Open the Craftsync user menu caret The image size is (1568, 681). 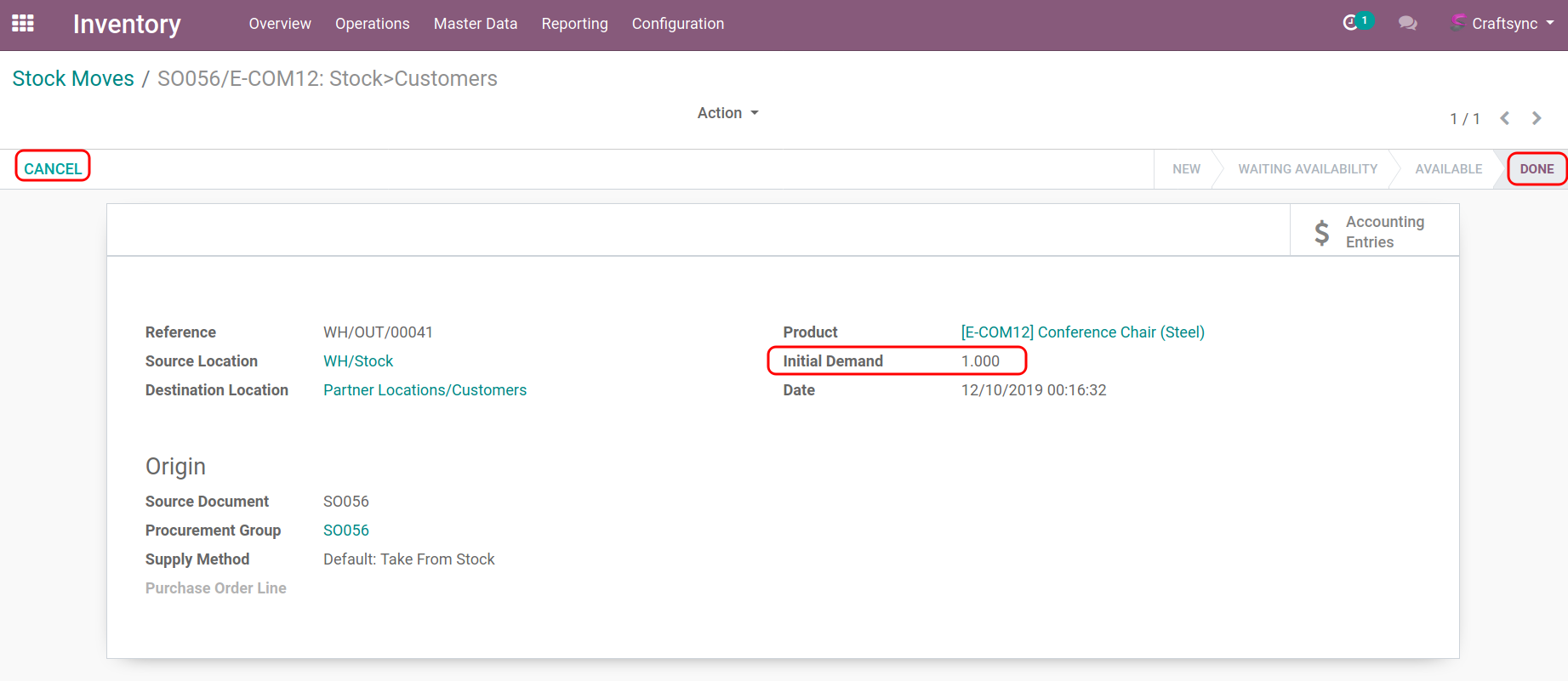(1550, 23)
